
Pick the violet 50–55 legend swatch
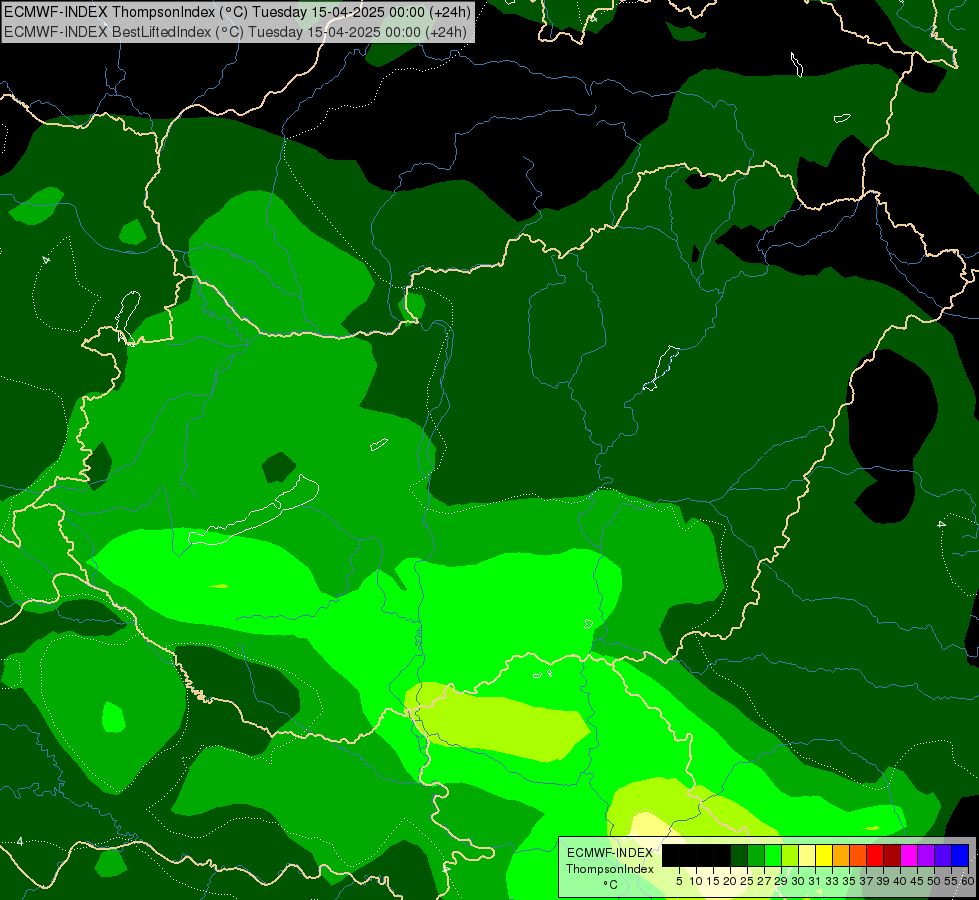coord(943,855)
